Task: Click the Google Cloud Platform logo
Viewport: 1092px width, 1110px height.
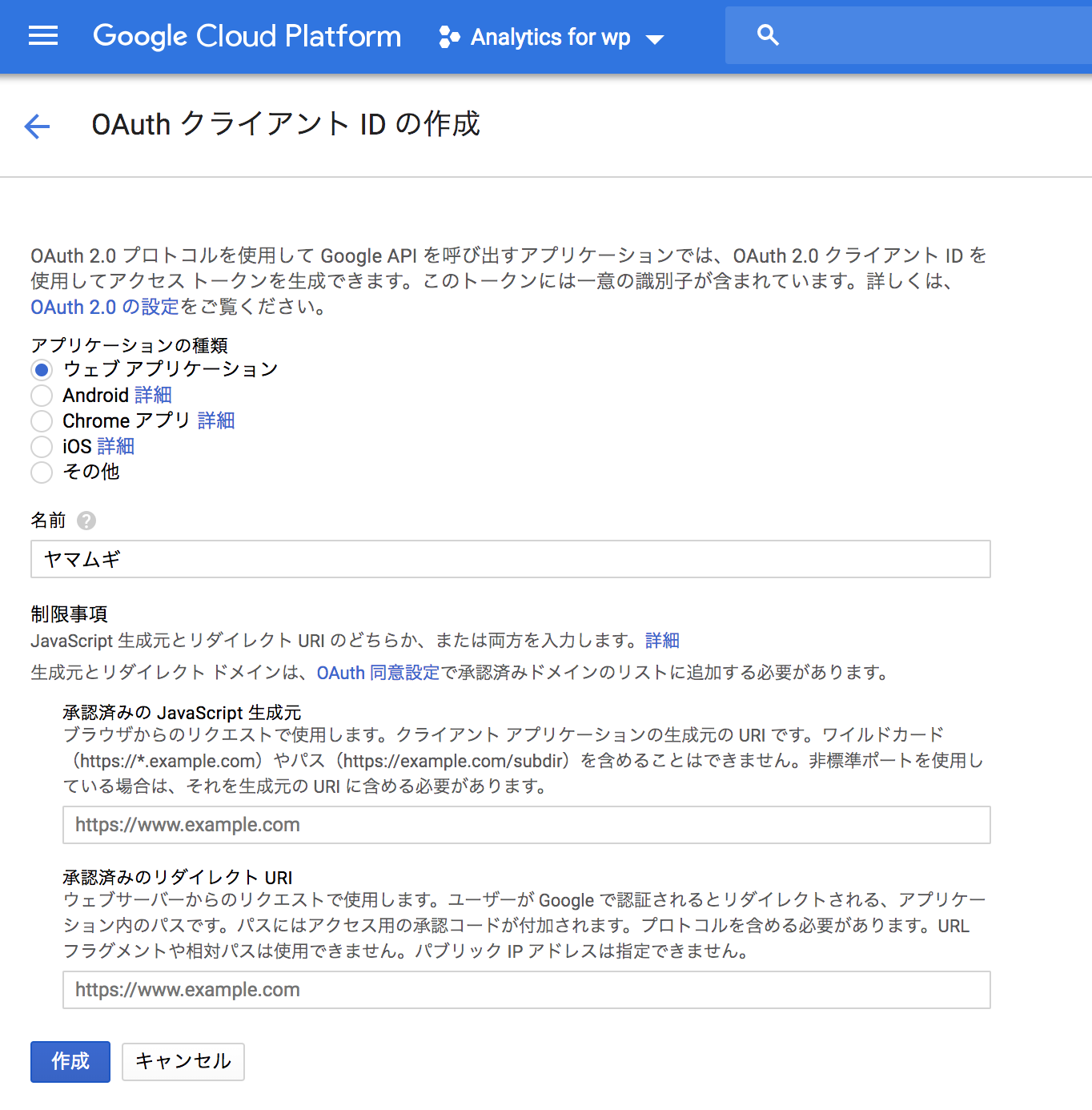Action: [247, 36]
